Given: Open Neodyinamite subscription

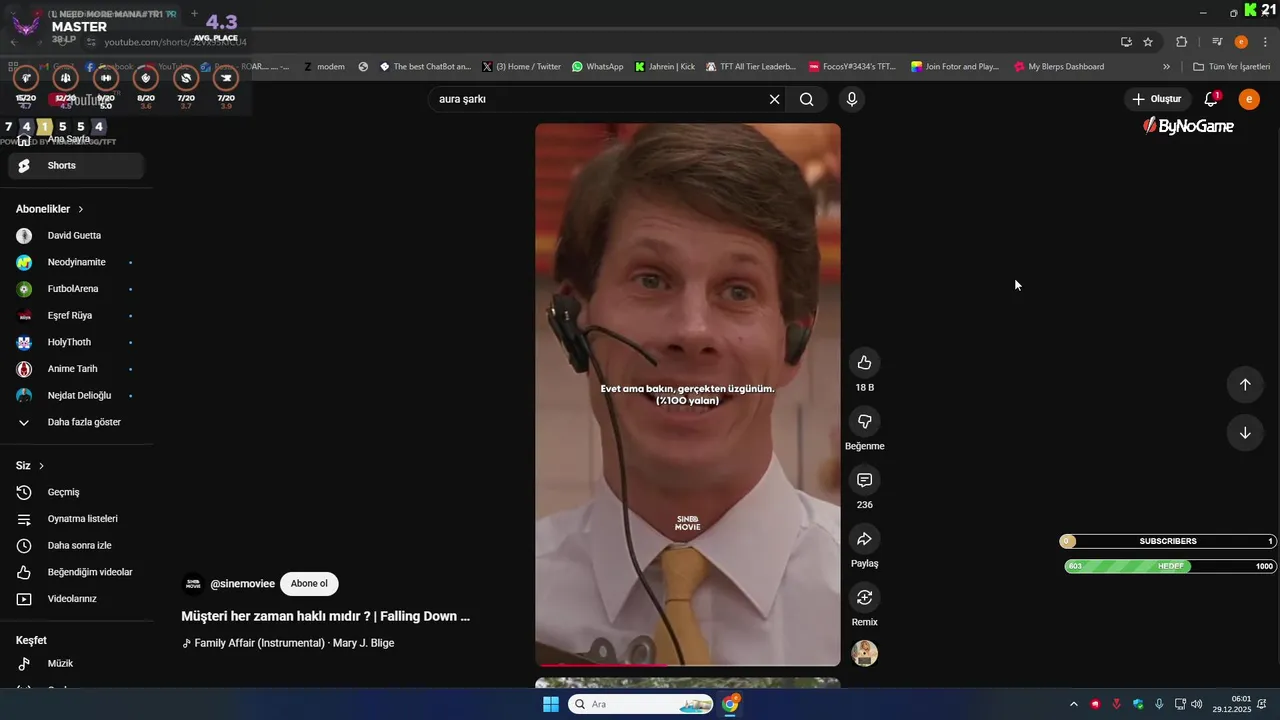Looking at the screenshot, I should pyautogui.click(x=76, y=262).
